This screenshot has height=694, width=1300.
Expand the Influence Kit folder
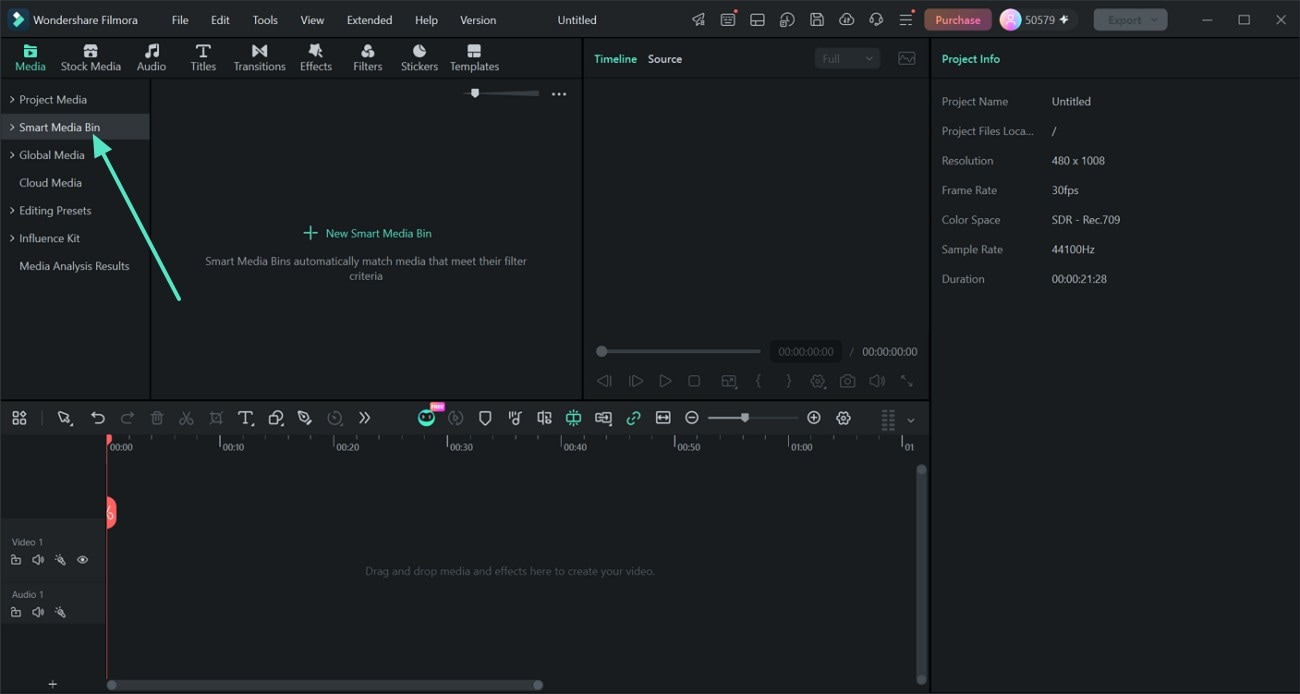tap(12, 238)
